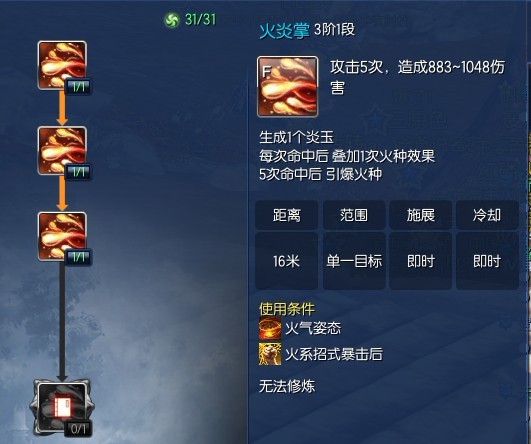Click the 使用条件 section heading

pyautogui.click(x=287, y=309)
